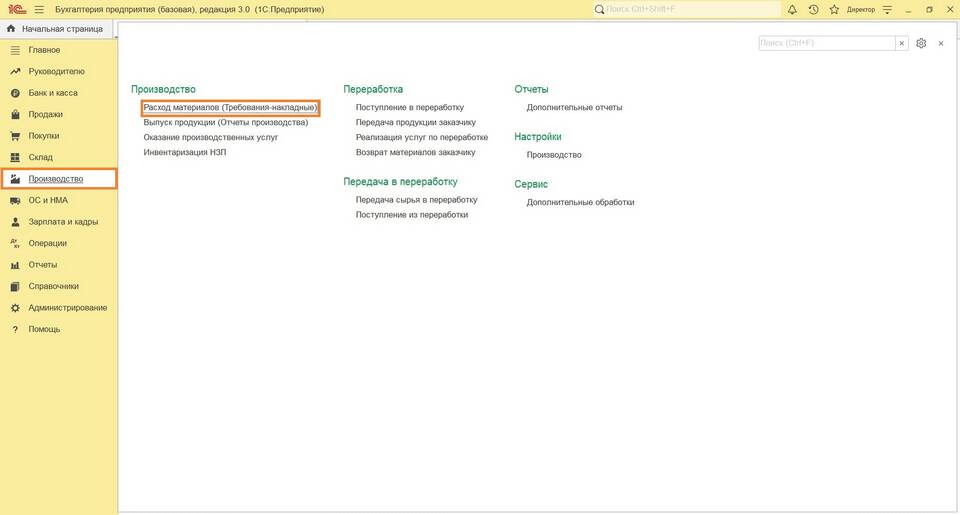960x515 pixels.
Task: Open service settings lines icon in title bar
Action: point(887,10)
